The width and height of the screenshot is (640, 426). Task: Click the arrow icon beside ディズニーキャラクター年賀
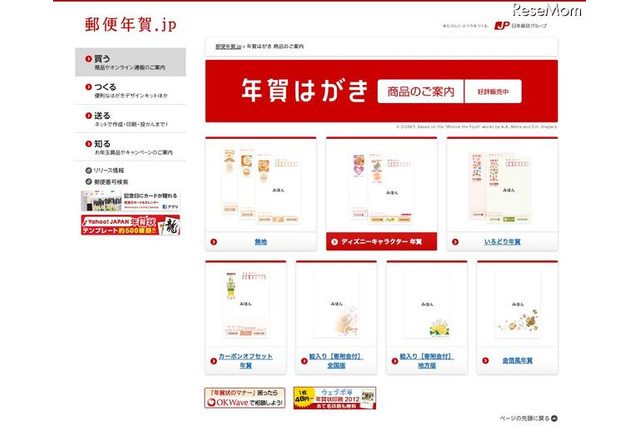point(334,242)
